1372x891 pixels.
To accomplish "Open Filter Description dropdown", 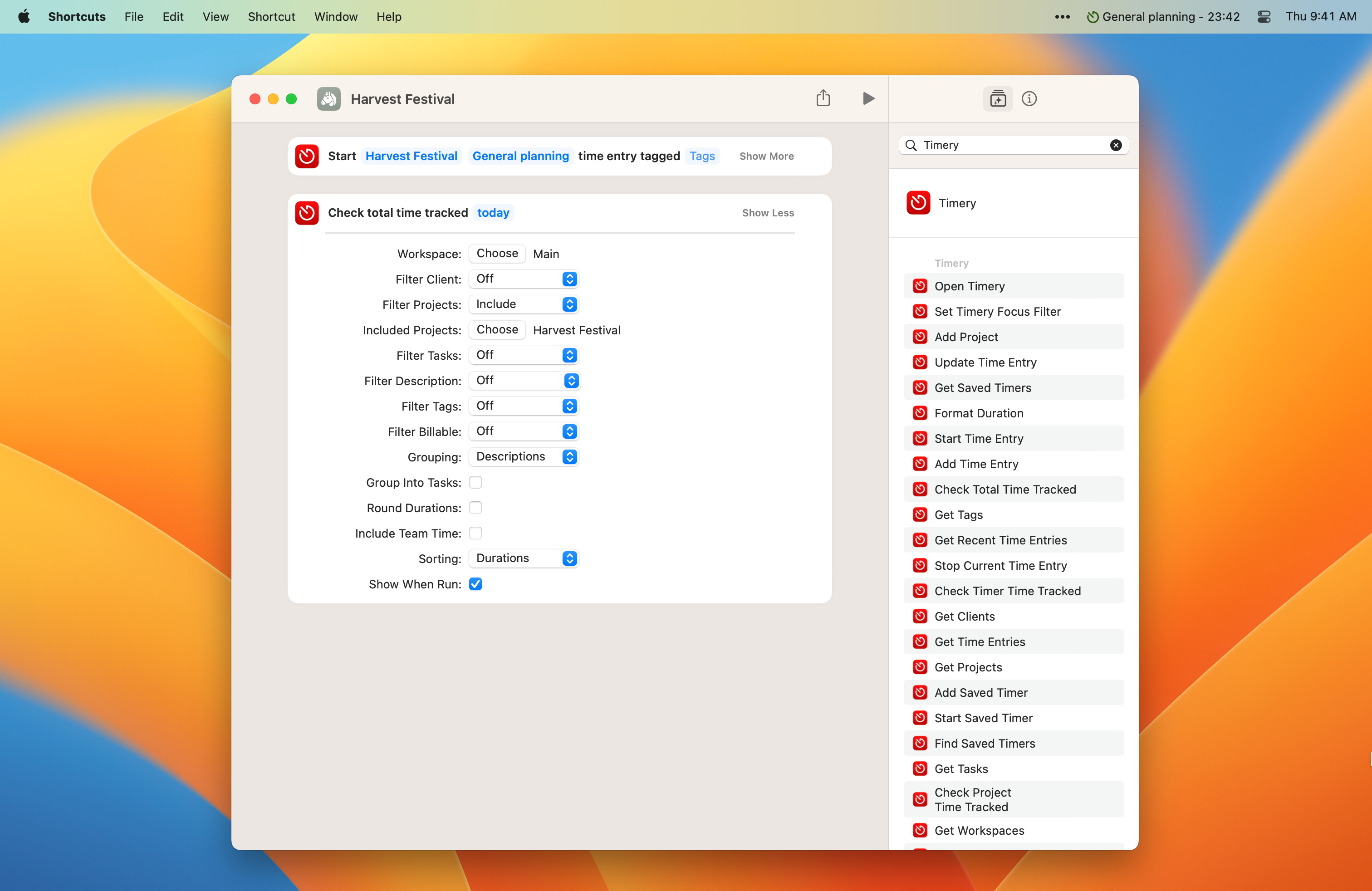I will (524, 380).
